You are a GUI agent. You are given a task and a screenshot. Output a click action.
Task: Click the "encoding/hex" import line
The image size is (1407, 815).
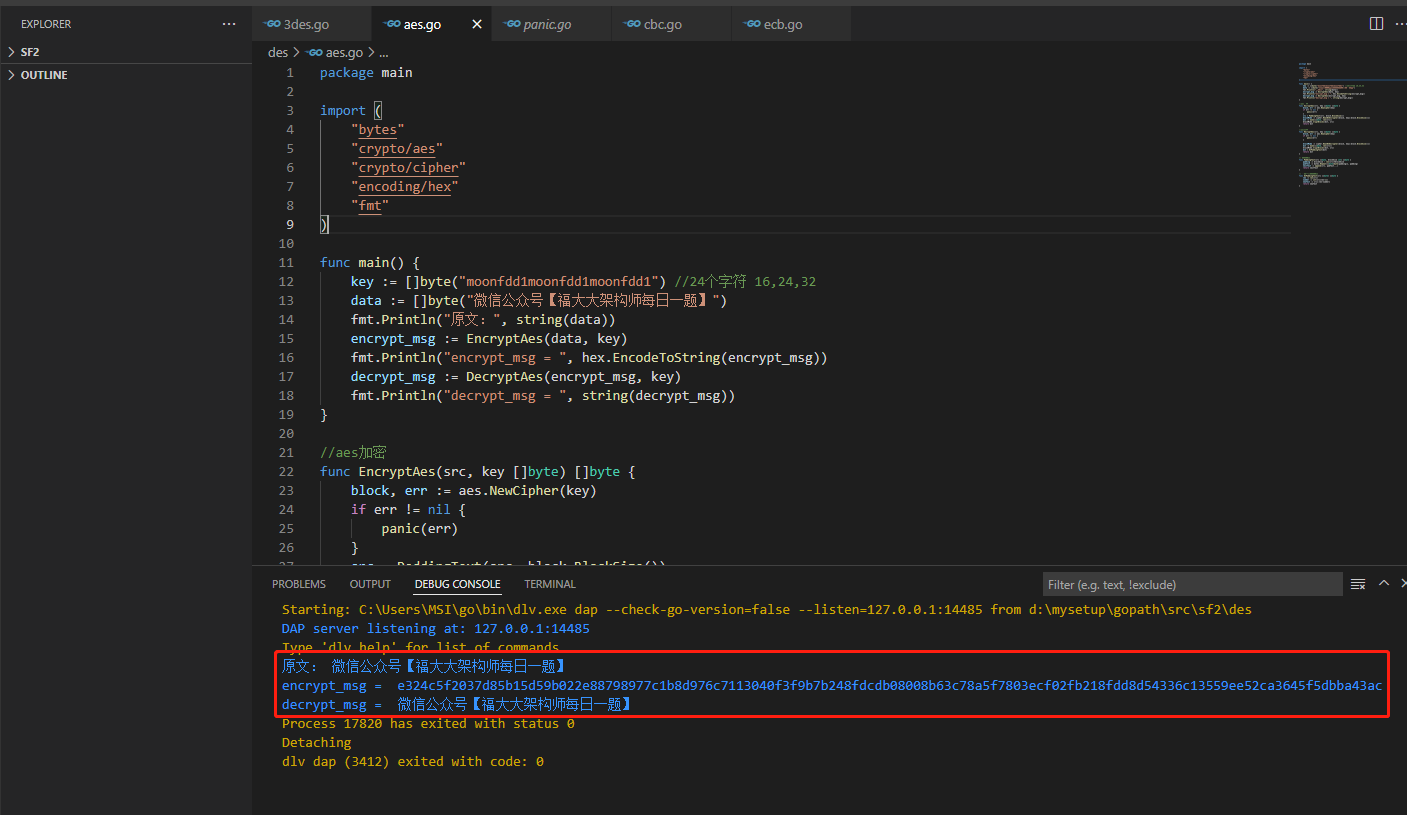(x=405, y=186)
